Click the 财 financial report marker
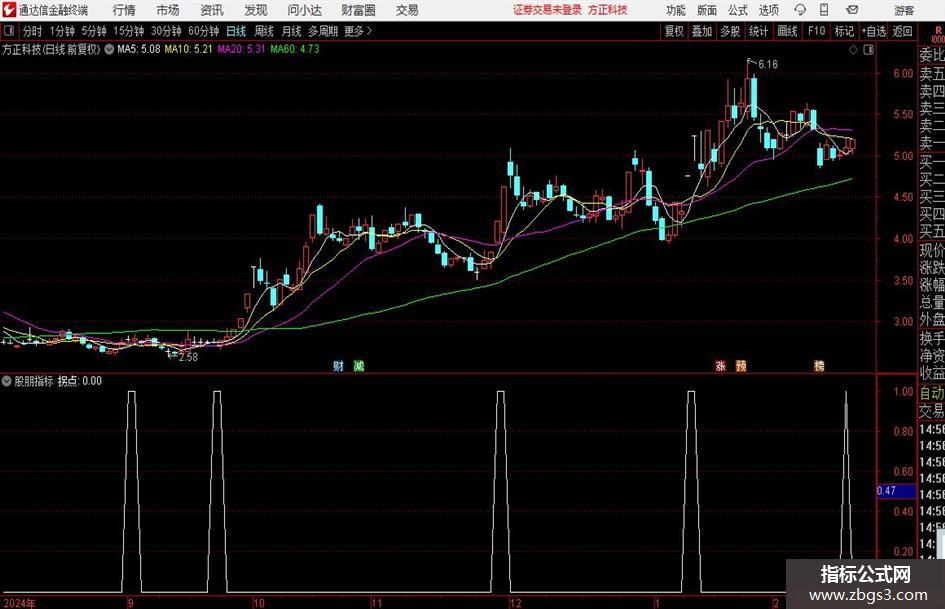The image size is (945, 609). click(x=339, y=365)
